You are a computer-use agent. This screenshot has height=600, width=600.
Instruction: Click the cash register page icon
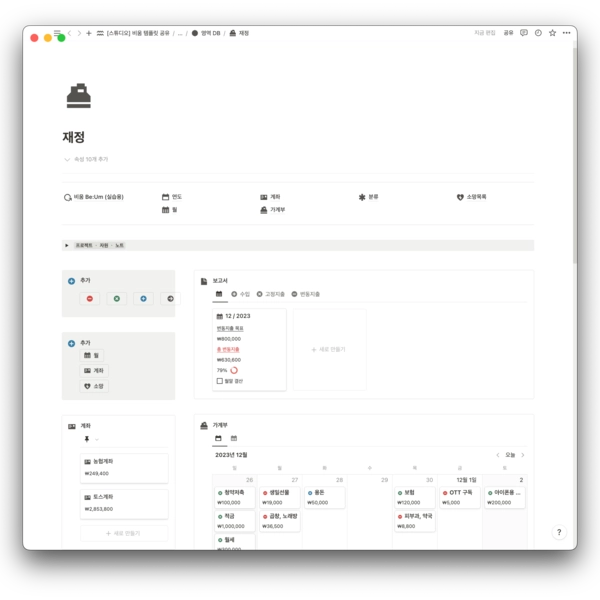pos(78,96)
